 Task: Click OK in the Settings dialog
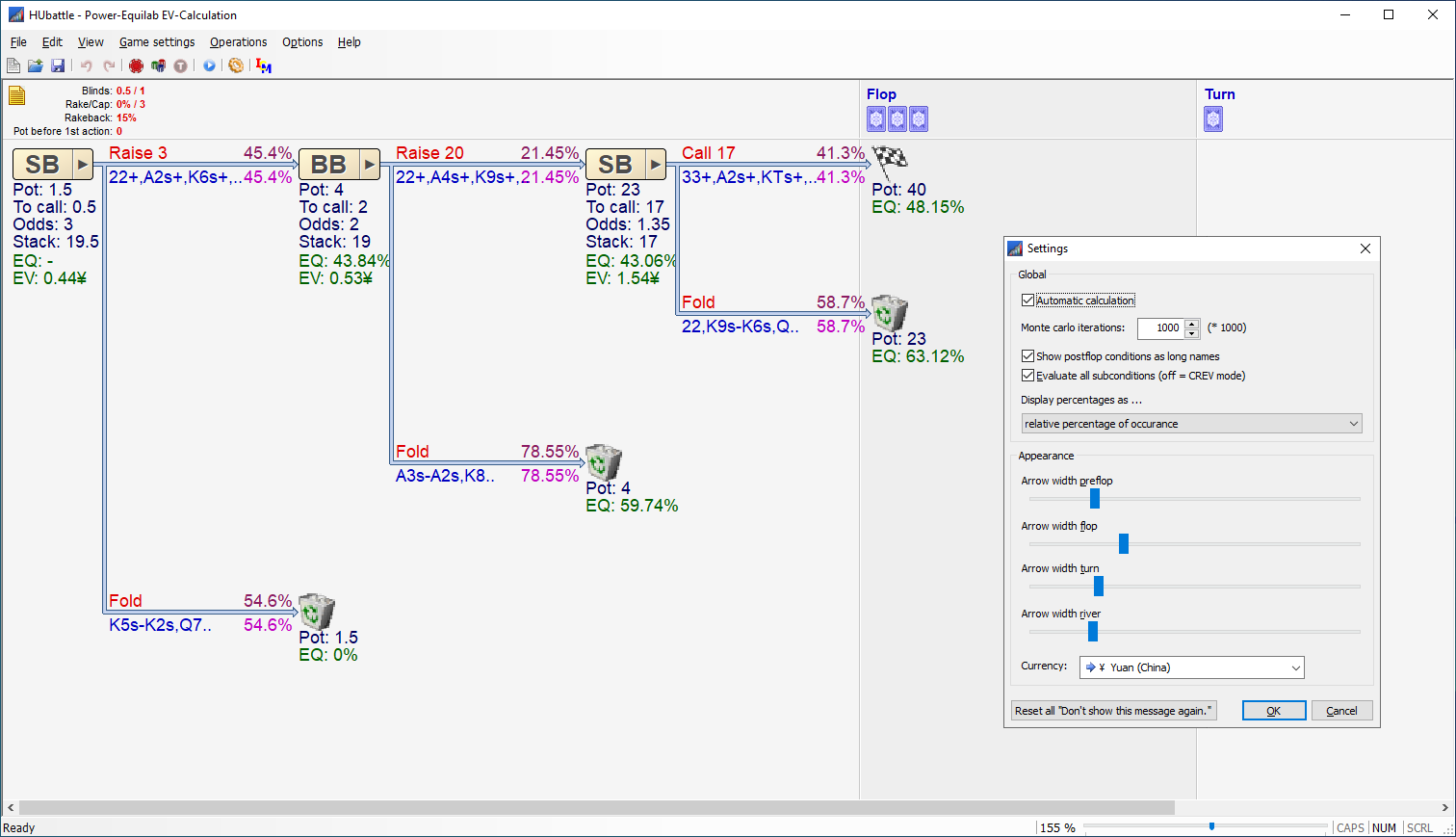point(1274,711)
